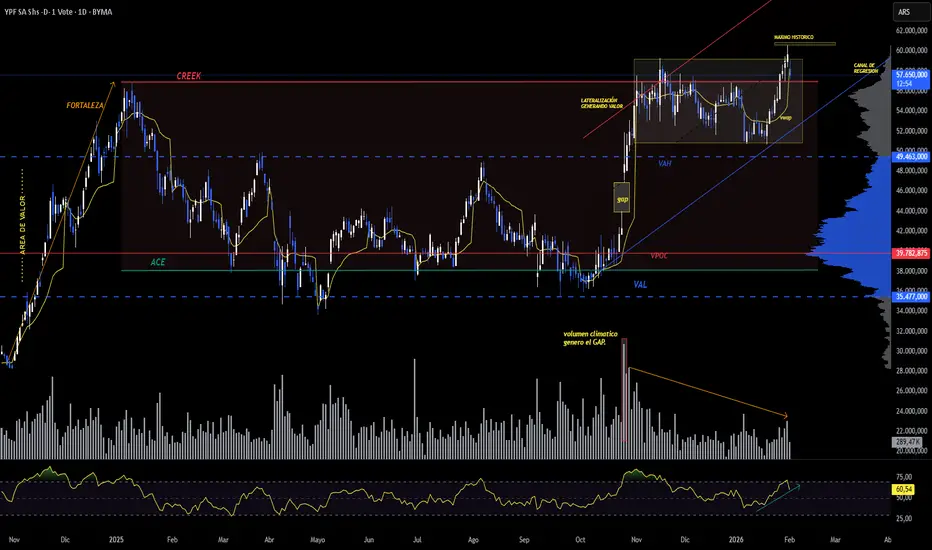Click 62.000,000 on the price axis
Screen dimensions: 932x550
(912, 30)
